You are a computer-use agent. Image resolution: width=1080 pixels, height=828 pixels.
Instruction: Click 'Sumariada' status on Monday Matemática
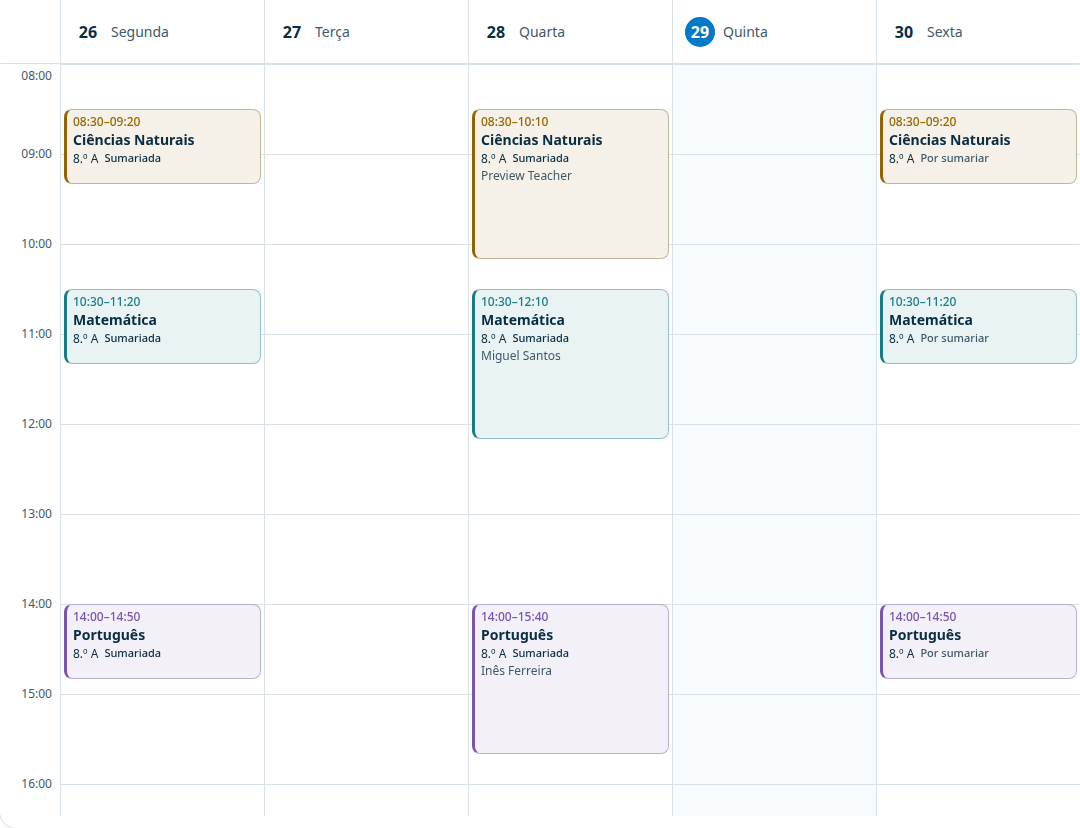132,338
